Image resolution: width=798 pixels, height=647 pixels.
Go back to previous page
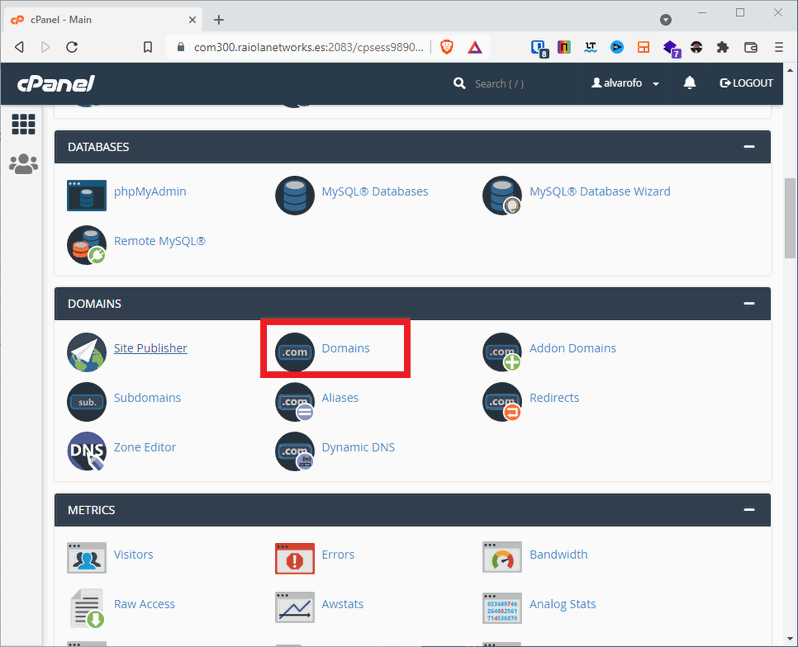coord(19,47)
